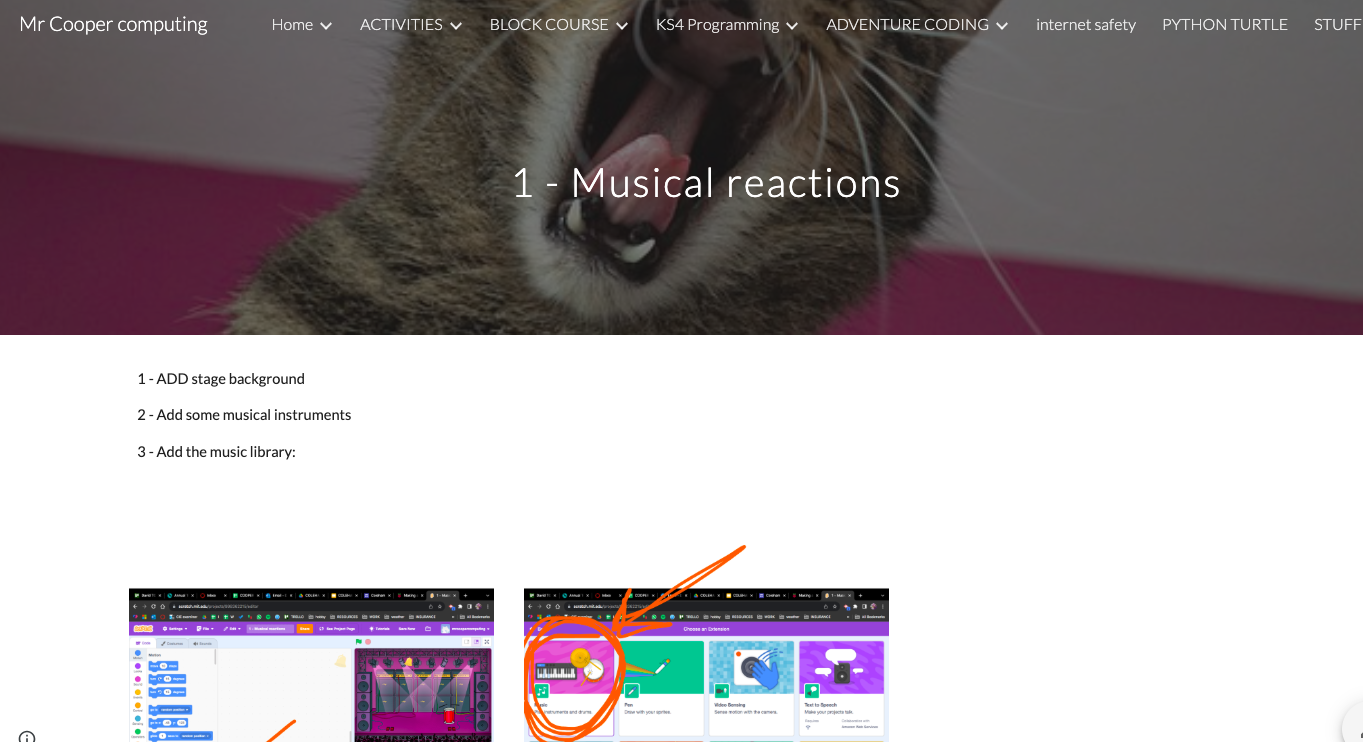Screen dimensions: 1363x742
Task: Click the Mr Cooper computing site title
Action: 113,24
